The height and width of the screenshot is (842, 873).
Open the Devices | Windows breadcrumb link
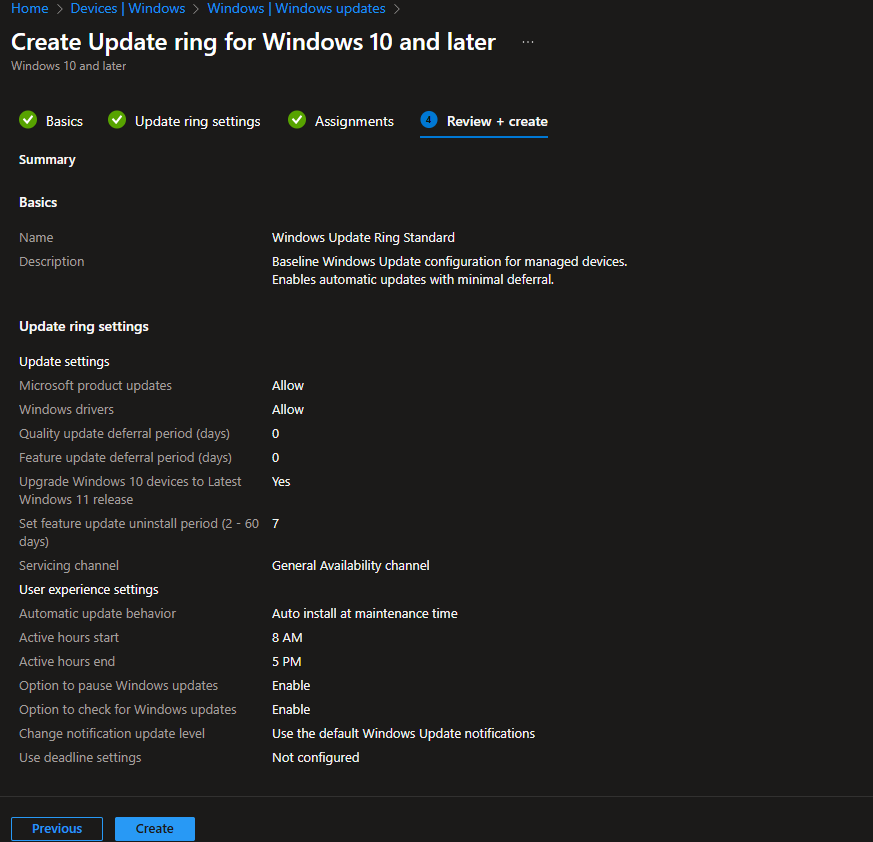coord(128,9)
